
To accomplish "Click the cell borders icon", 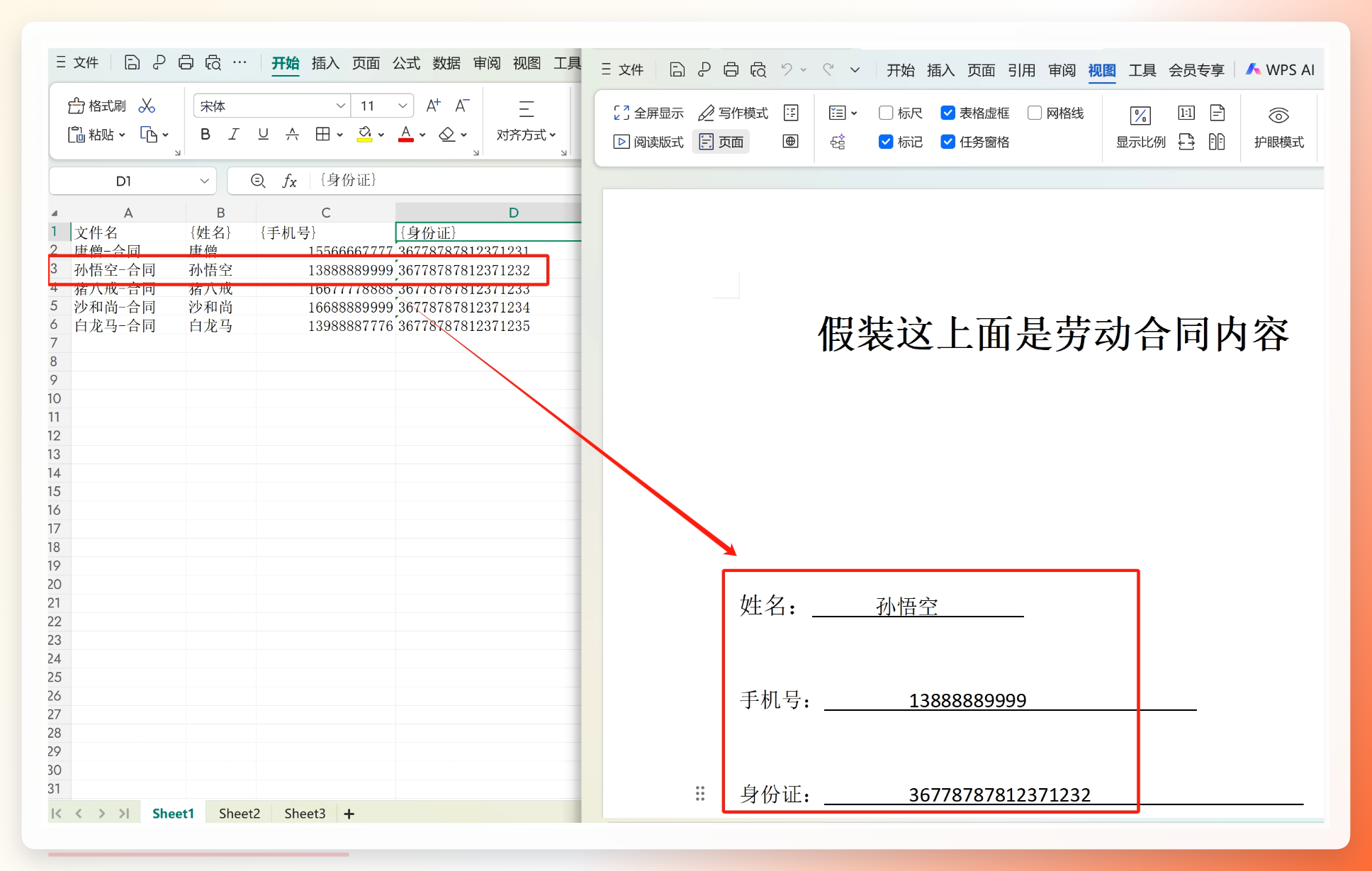I will (x=322, y=134).
